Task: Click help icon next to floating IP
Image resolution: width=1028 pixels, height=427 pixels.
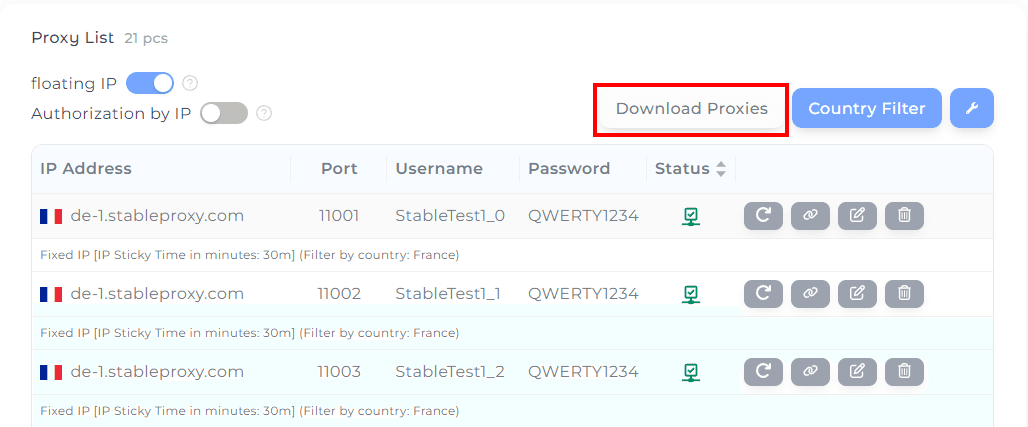Action: pos(190,83)
